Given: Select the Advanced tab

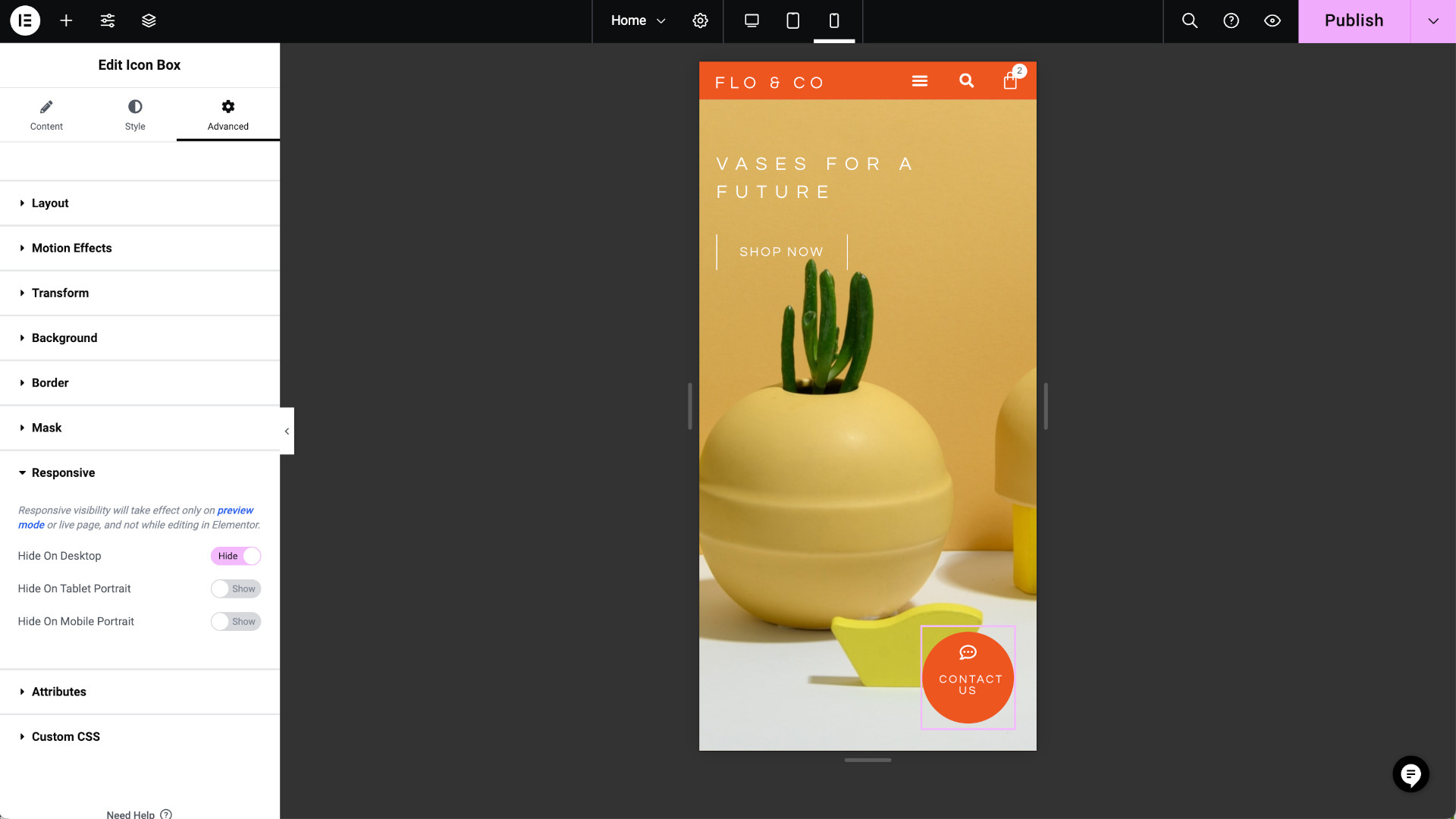Looking at the screenshot, I should point(228,115).
